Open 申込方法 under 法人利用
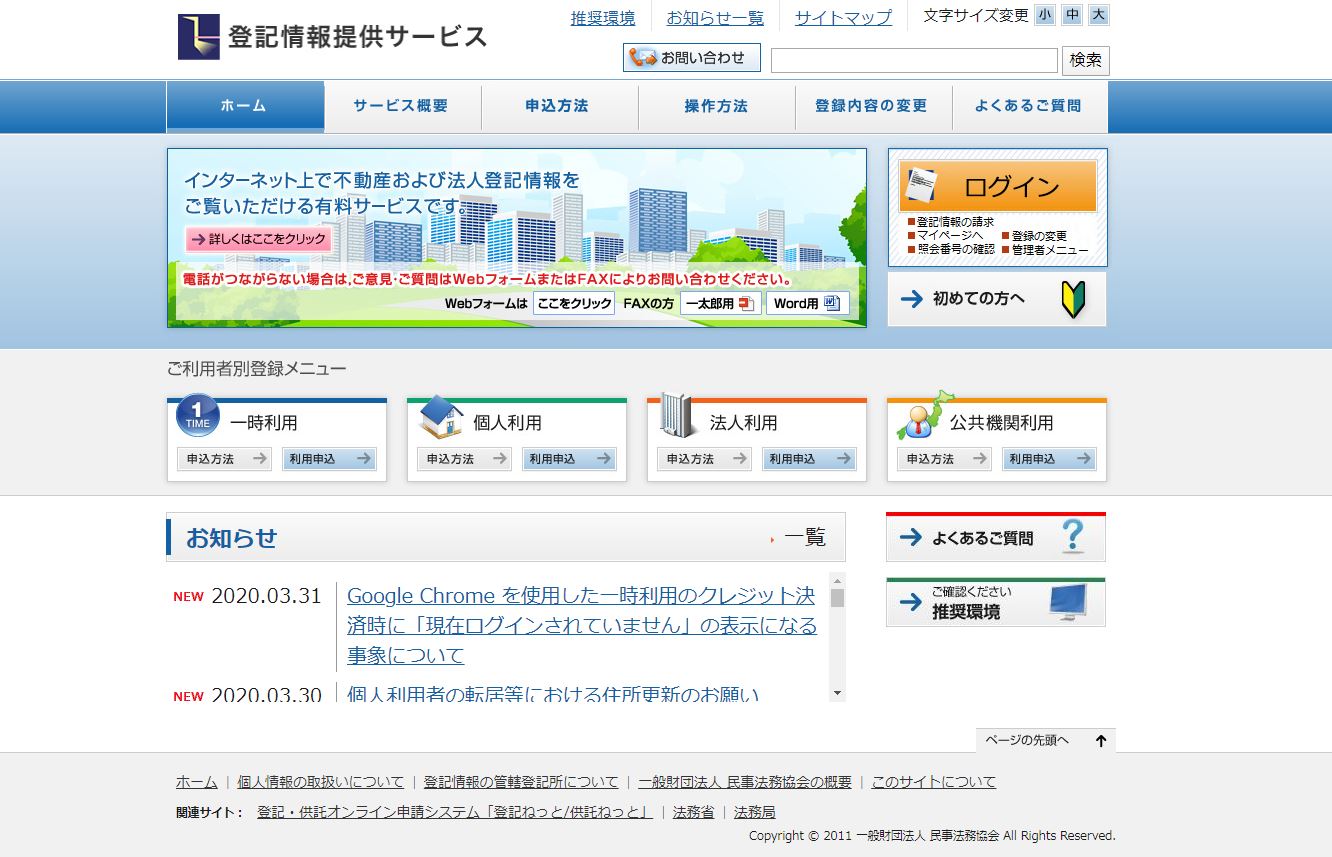Screen dimensions: 1332x857 coord(704,459)
